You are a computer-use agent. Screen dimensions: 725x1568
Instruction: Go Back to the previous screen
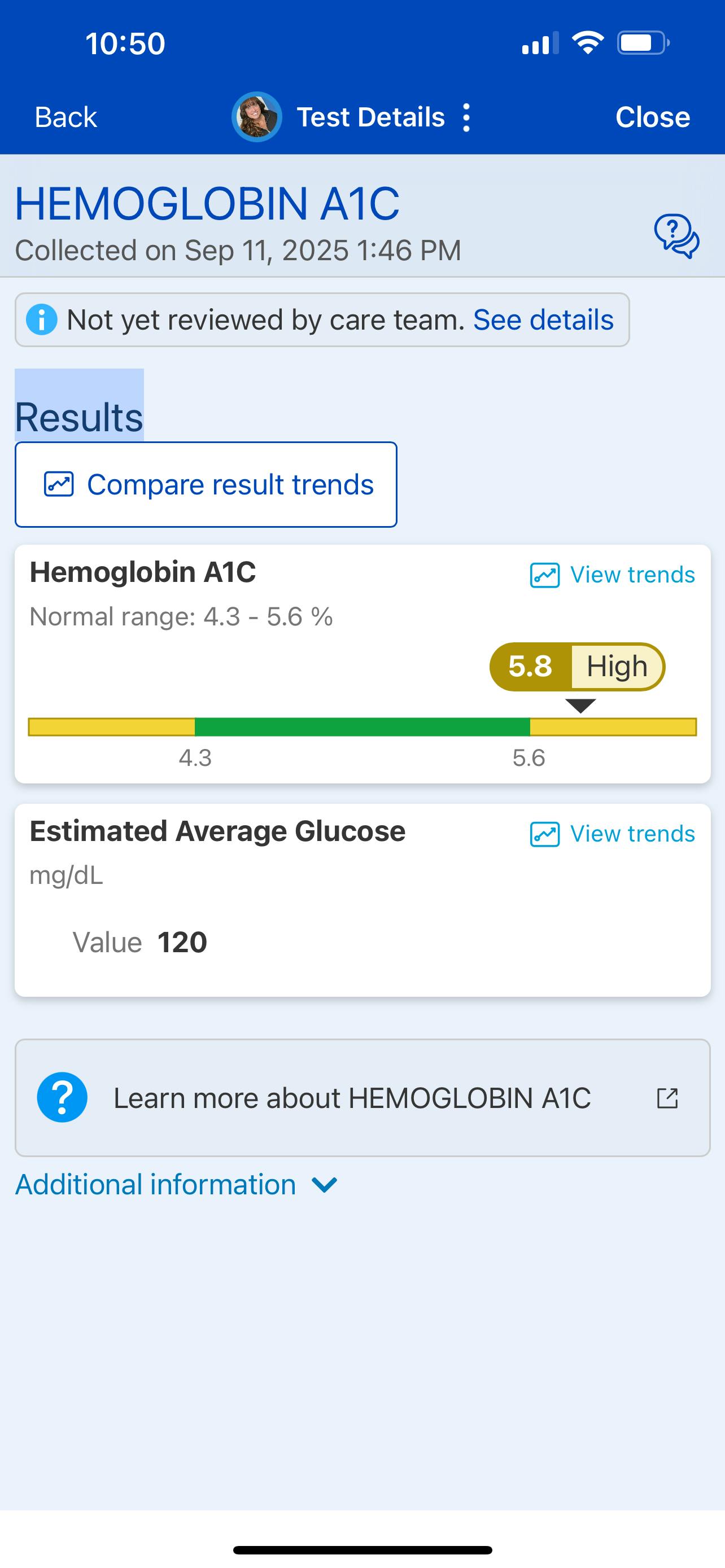pyautogui.click(x=65, y=117)
